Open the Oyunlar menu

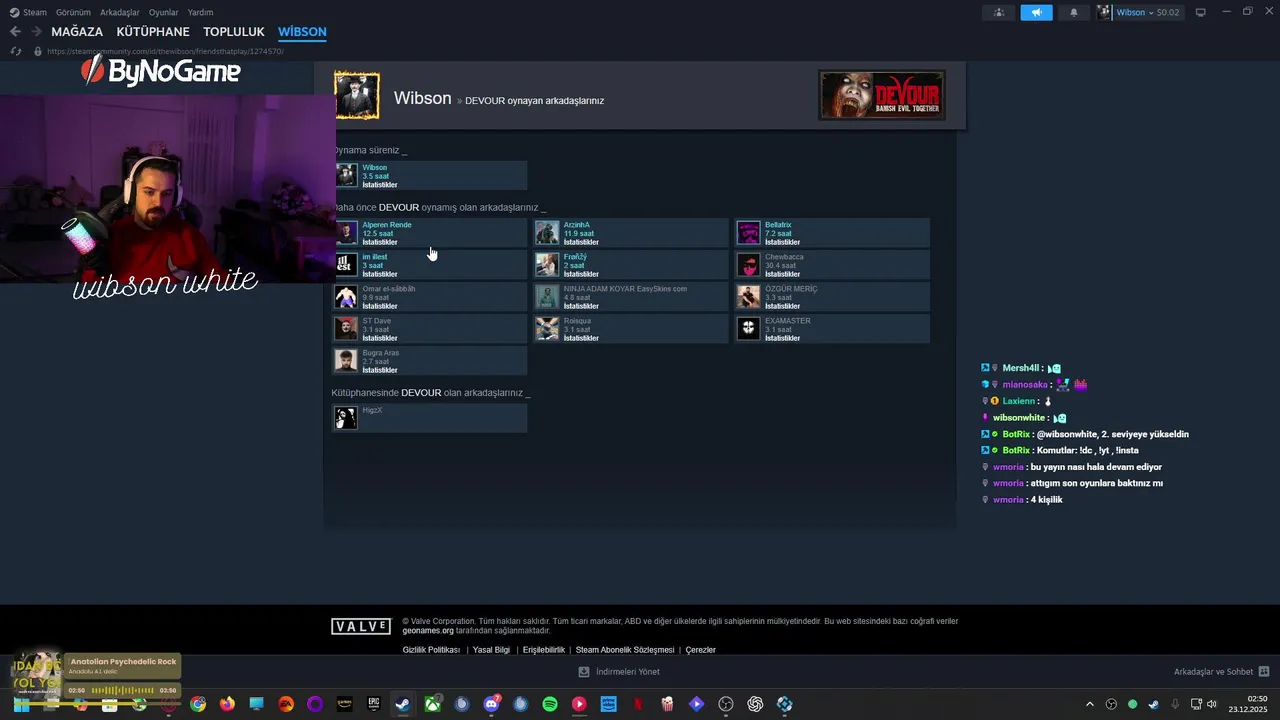[x=163, y=12]
